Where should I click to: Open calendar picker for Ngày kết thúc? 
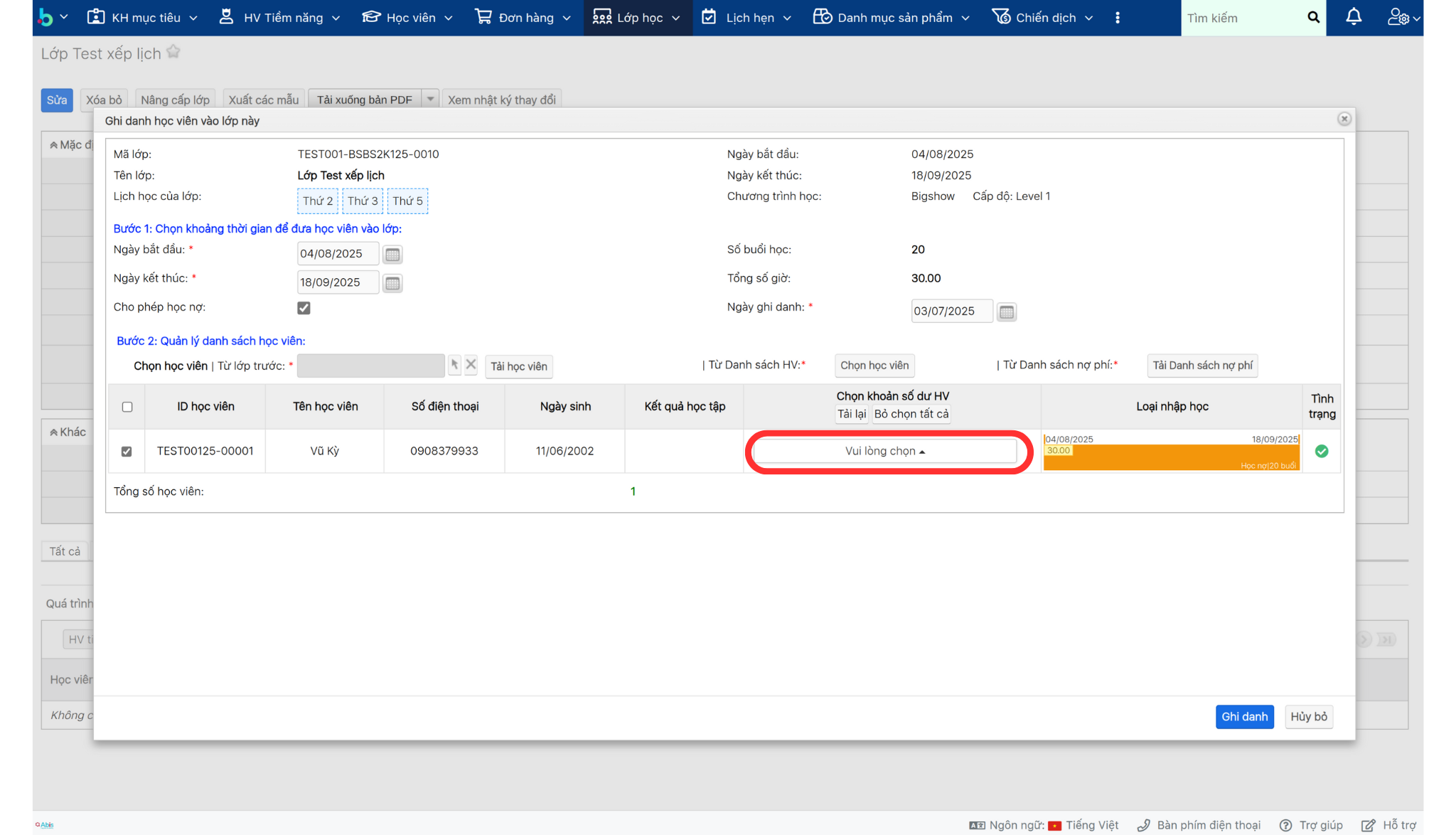tap(392, 283)
